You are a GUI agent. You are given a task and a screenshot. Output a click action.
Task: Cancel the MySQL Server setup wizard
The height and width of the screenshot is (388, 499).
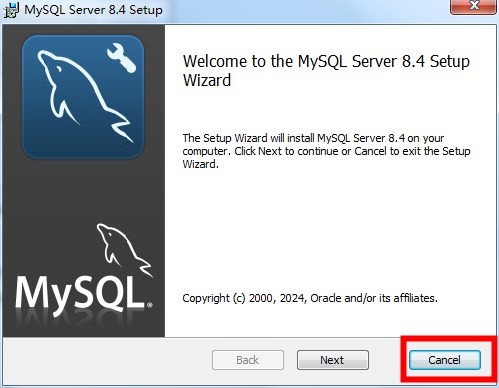click(445, 360)
